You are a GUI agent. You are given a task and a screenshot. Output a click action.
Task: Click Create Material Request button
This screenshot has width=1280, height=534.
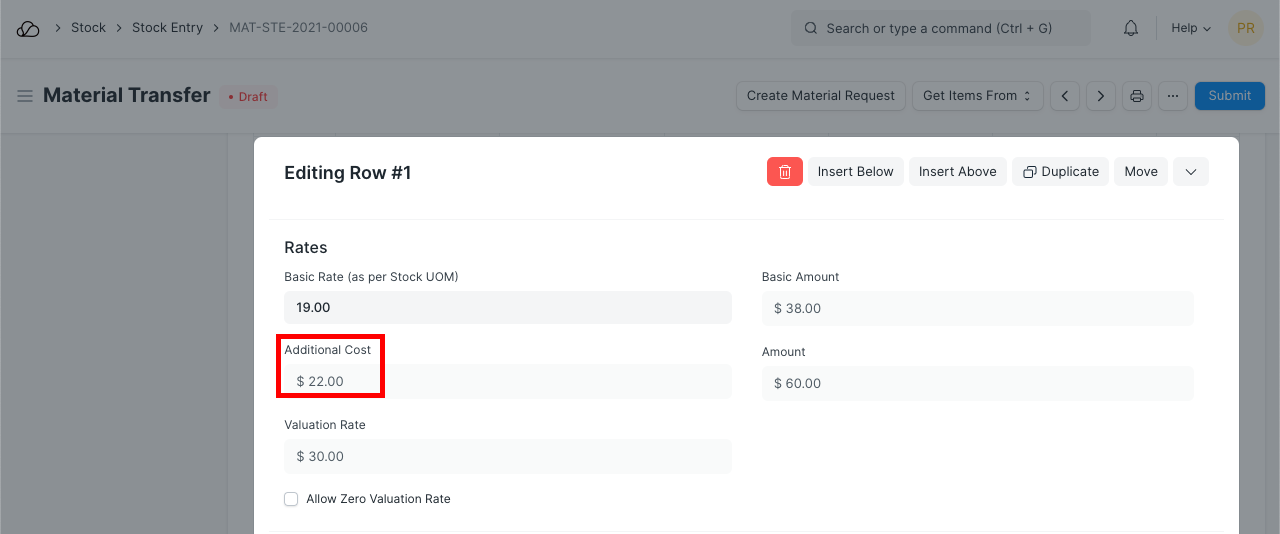pyautogui.click(x=820, y=96)
